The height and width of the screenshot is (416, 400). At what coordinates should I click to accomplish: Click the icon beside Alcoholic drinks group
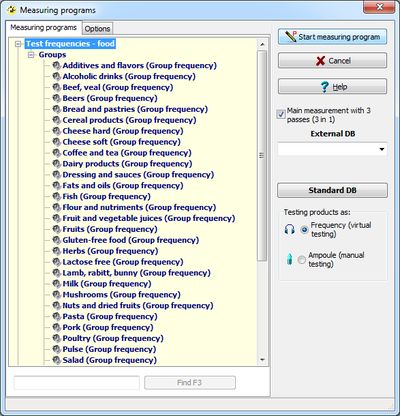(x=57, y=76)
